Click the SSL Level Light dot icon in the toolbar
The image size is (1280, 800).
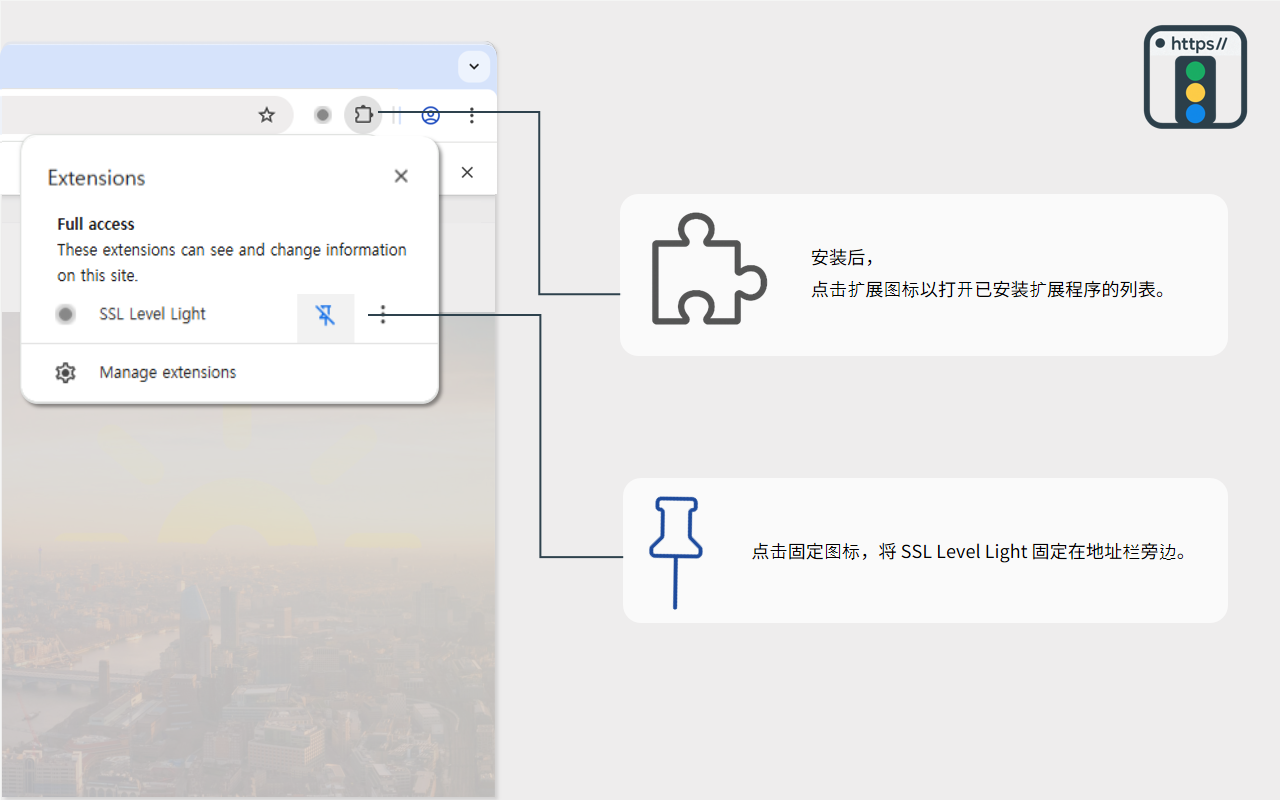click(322, 114)
